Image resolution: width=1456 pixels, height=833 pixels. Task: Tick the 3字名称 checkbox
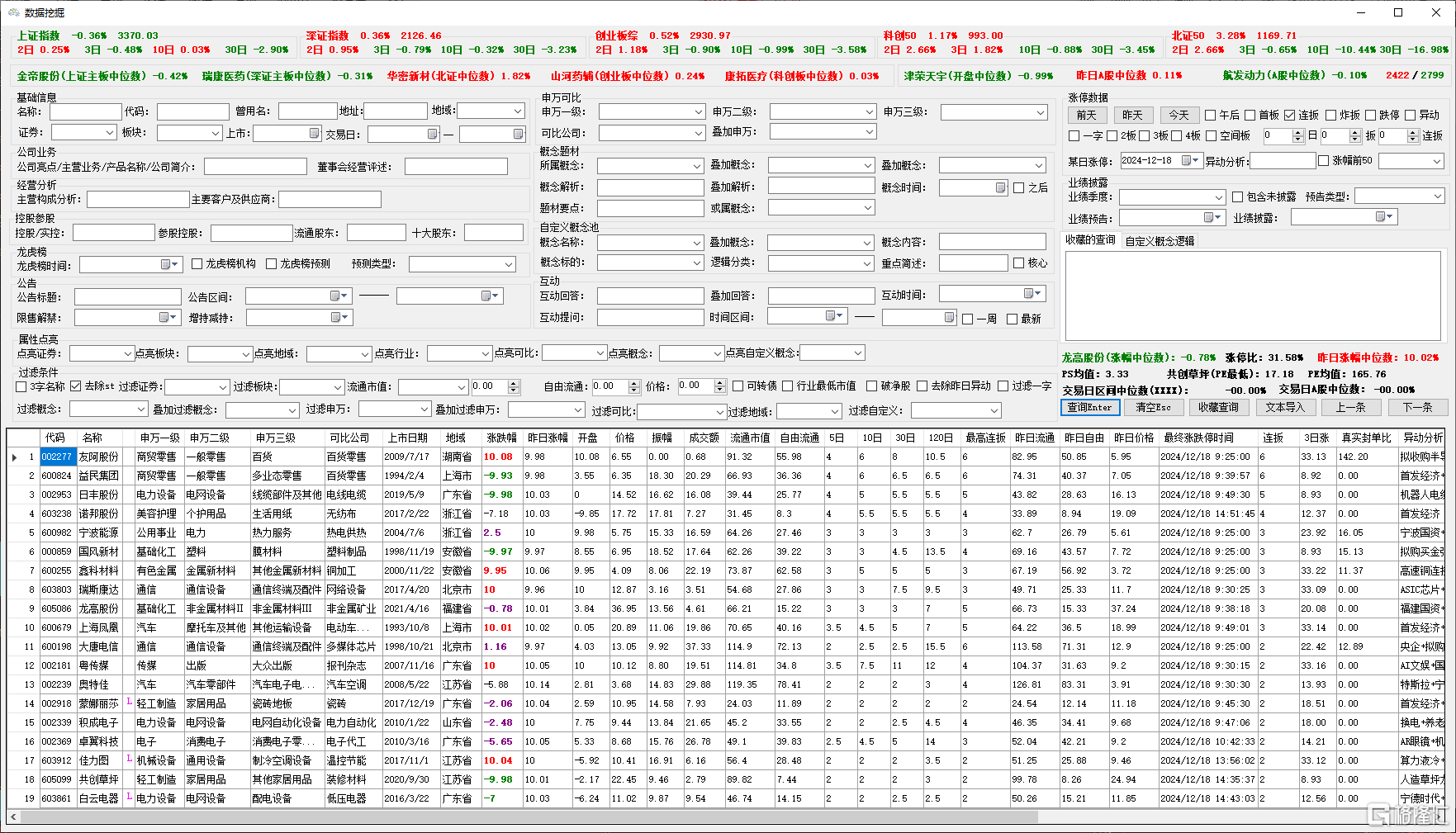[x=21, y=386]
